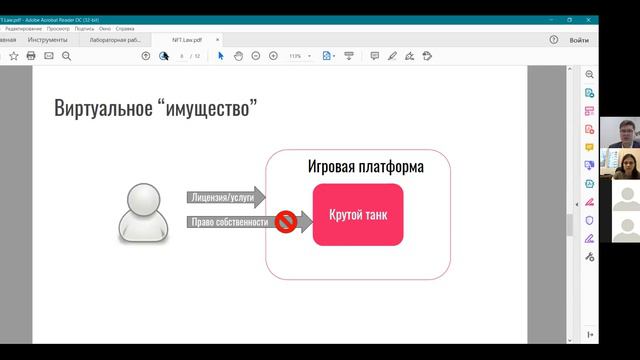Image resolution: width=640 pixels, height=360 pixels.
Task: Open Compress PDF tool in sidebar
Action: pos(589,184)
